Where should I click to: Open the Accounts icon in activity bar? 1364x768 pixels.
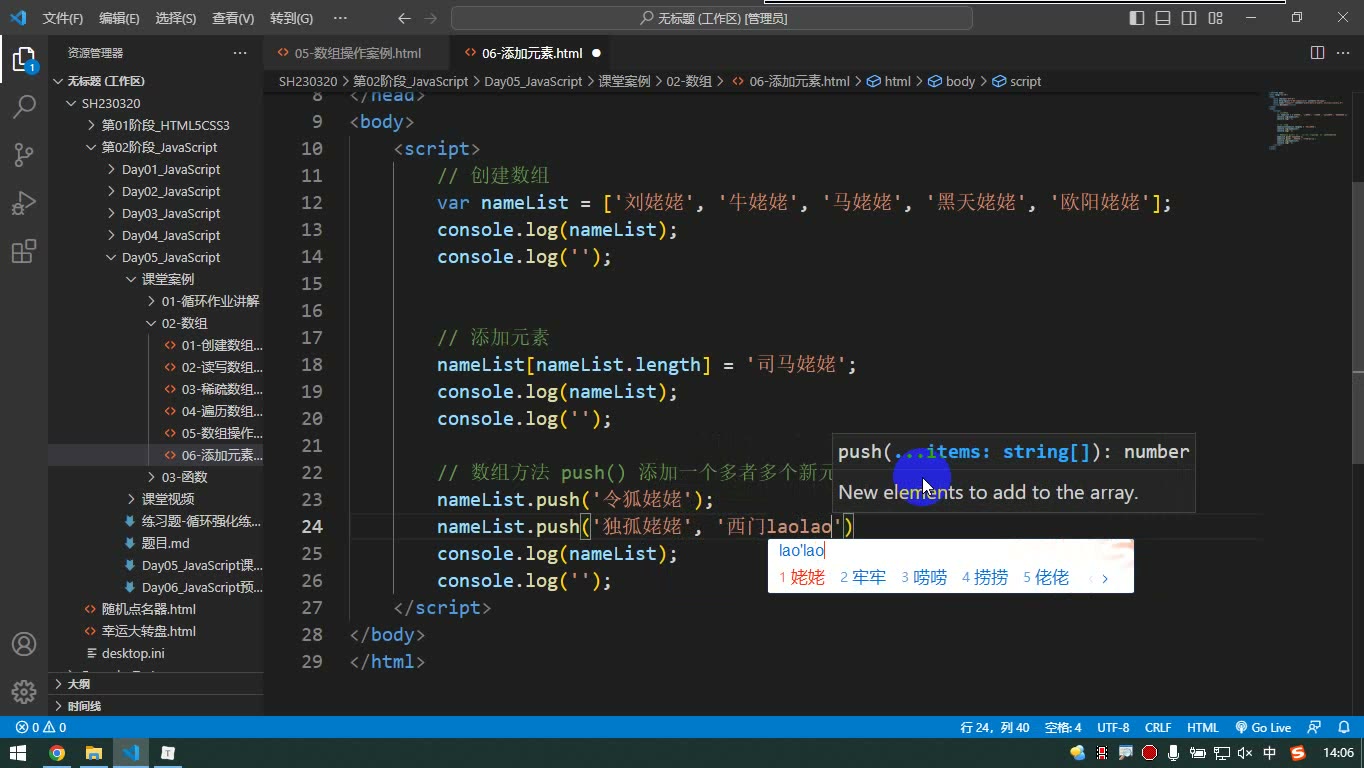click(24, 644)
